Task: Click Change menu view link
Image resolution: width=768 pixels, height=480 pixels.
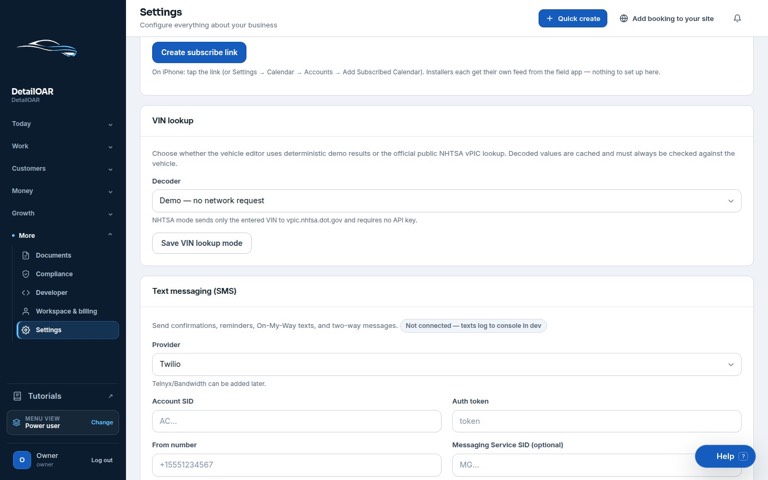Action: click(102, 422)
